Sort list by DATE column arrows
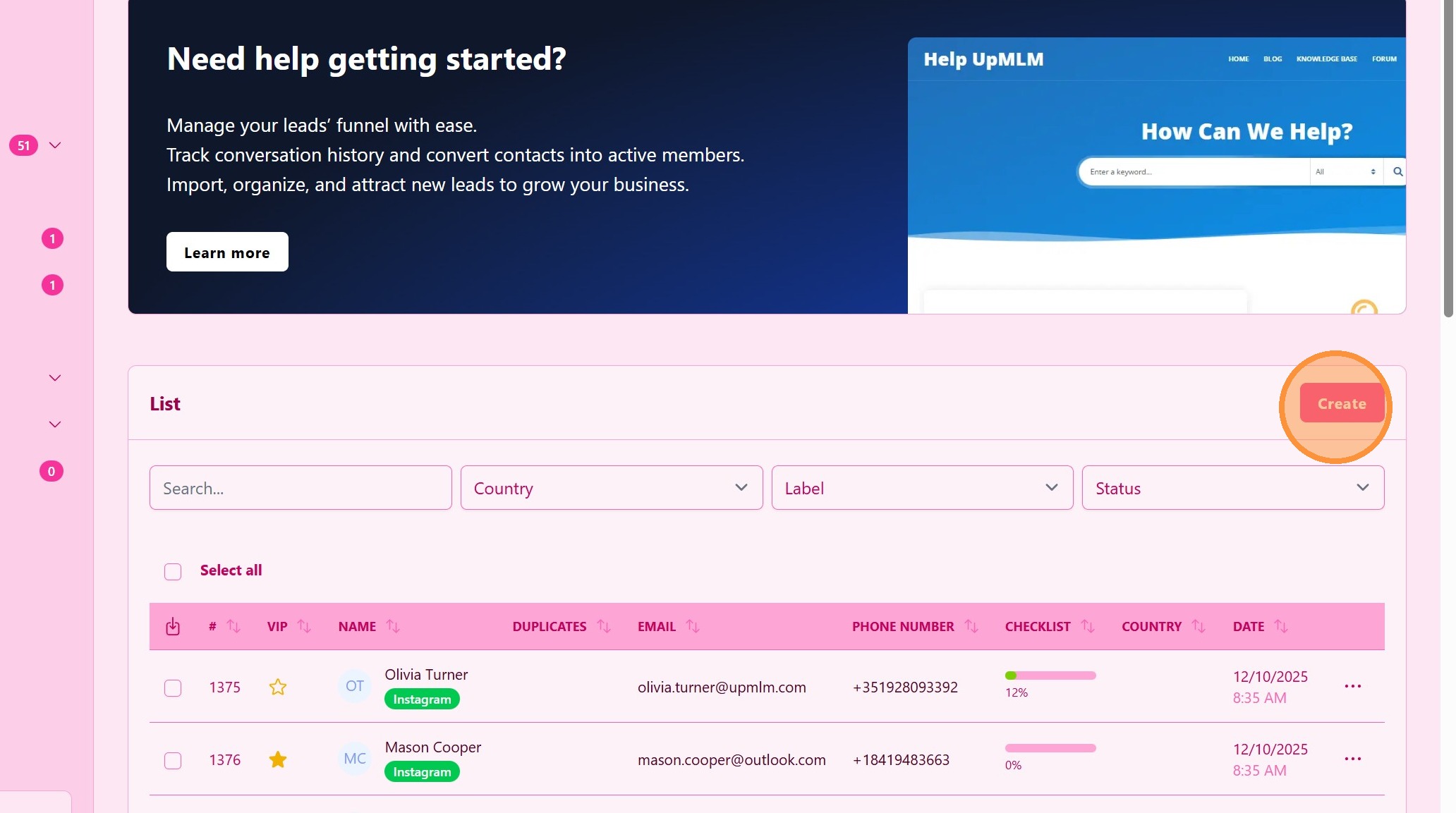This screenshot has height=813, width=1456. pos(1281,626)
